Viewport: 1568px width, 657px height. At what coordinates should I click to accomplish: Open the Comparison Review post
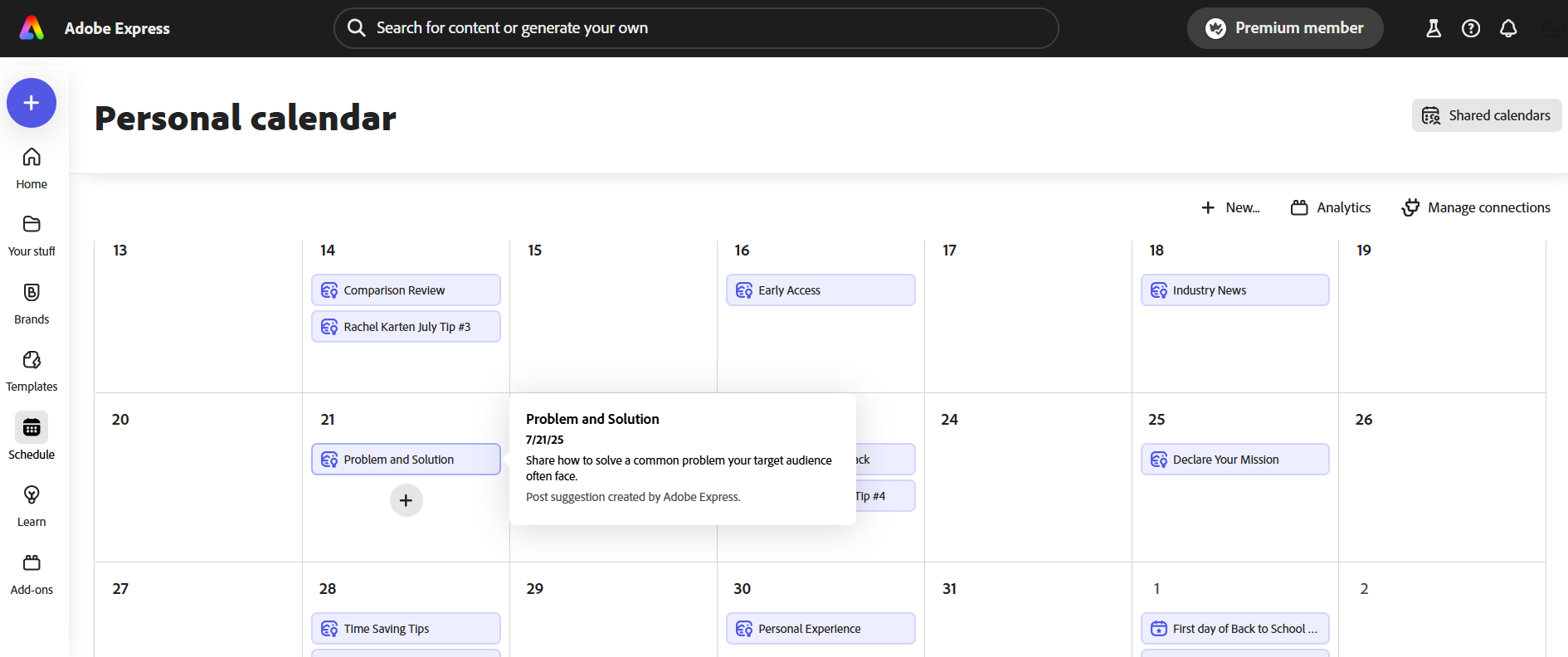406,290
